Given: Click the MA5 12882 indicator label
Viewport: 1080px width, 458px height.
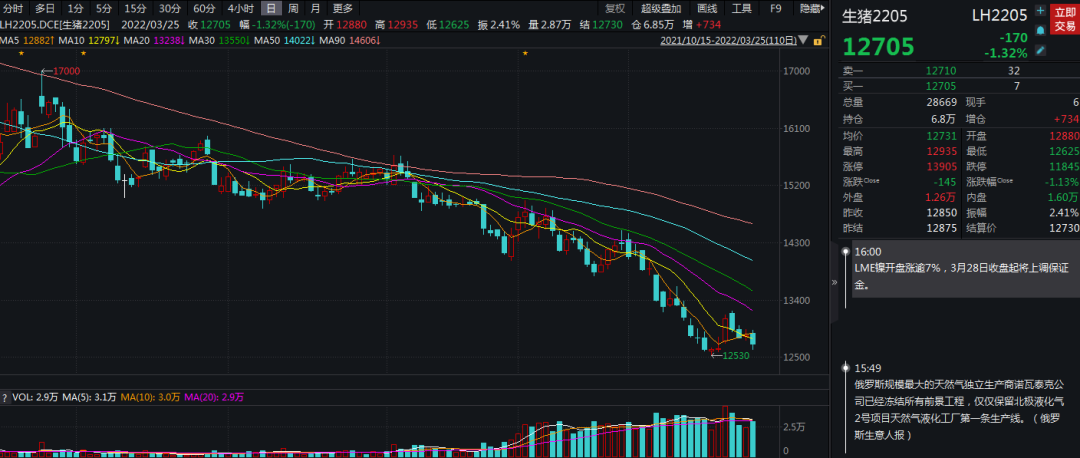Looking at the screenshot, I should click(x=27, y=41).
